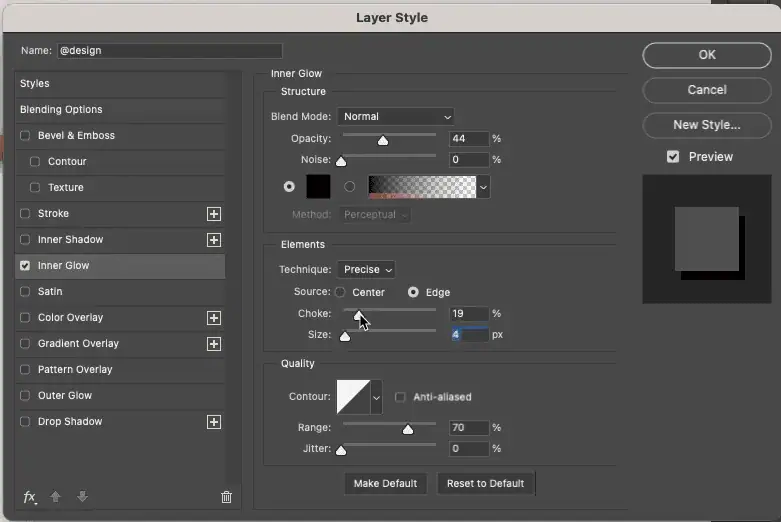781x522 pixels.
Task: Click the plus icon next to Drop Shadow
Action: pos(213,422)
